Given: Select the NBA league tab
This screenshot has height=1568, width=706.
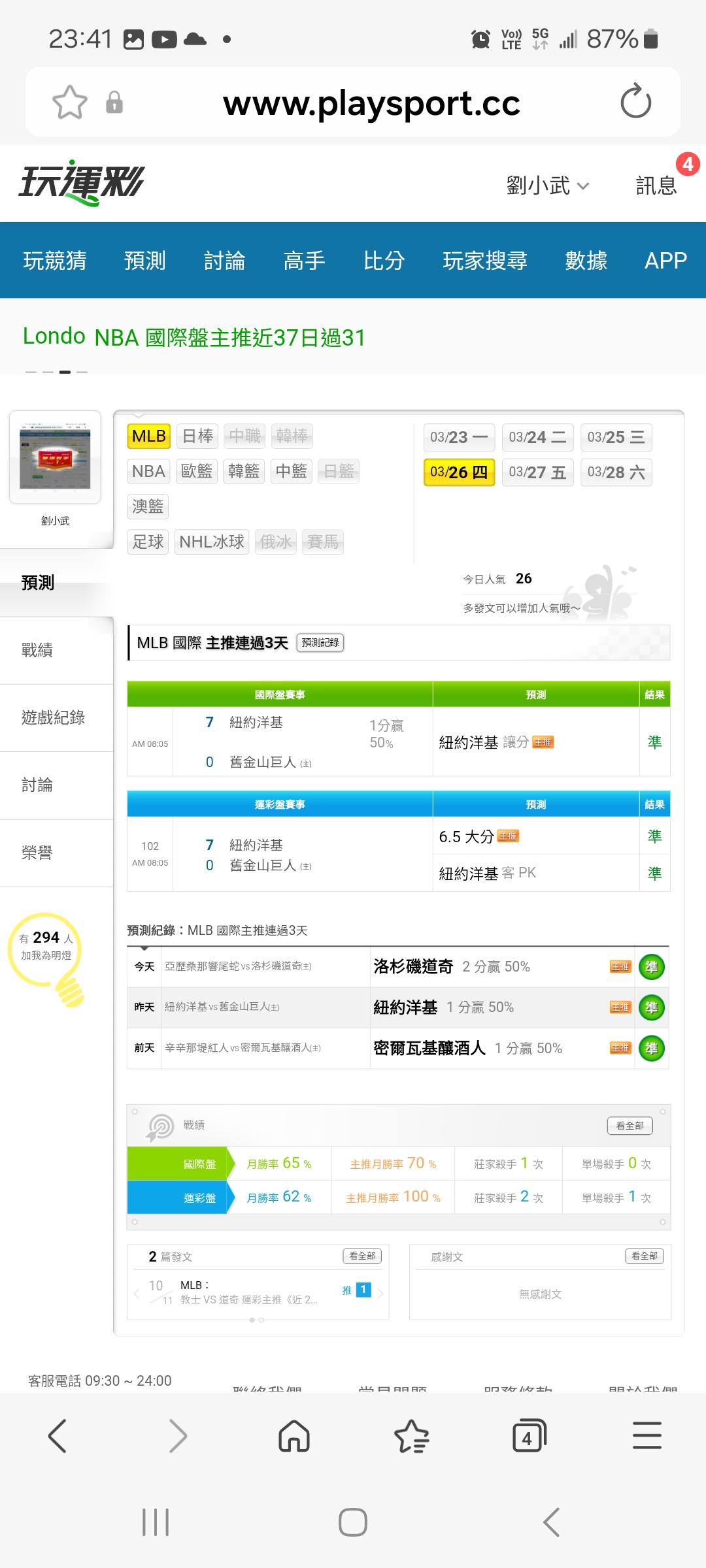Looking at the screenshot, I should (x=148, y=471).
